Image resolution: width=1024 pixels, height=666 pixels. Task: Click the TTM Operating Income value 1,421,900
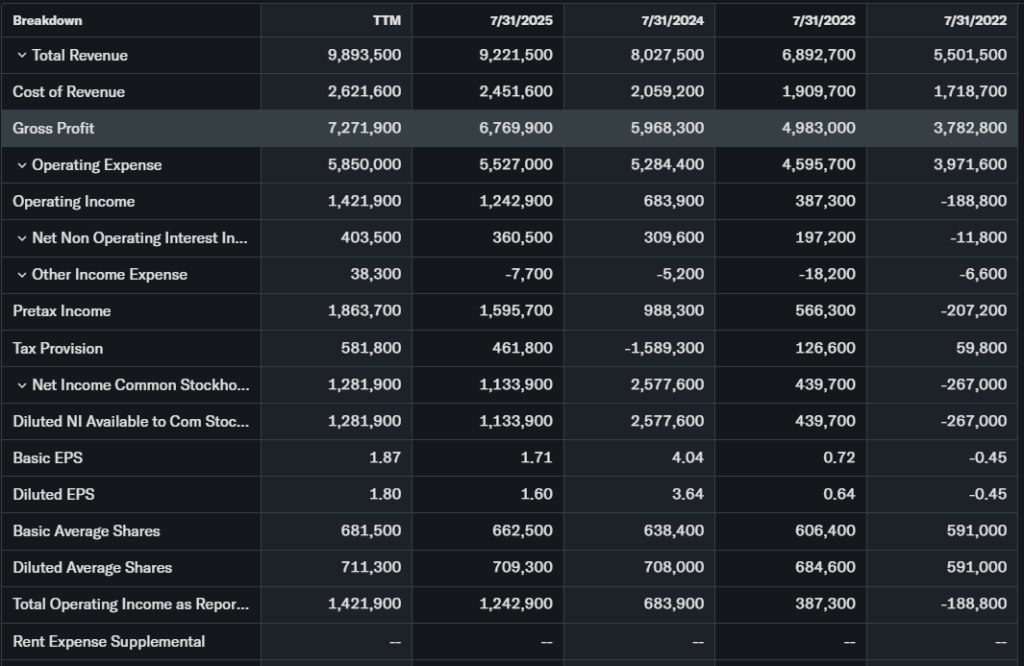pyautogui.click(x=364, y=202)
